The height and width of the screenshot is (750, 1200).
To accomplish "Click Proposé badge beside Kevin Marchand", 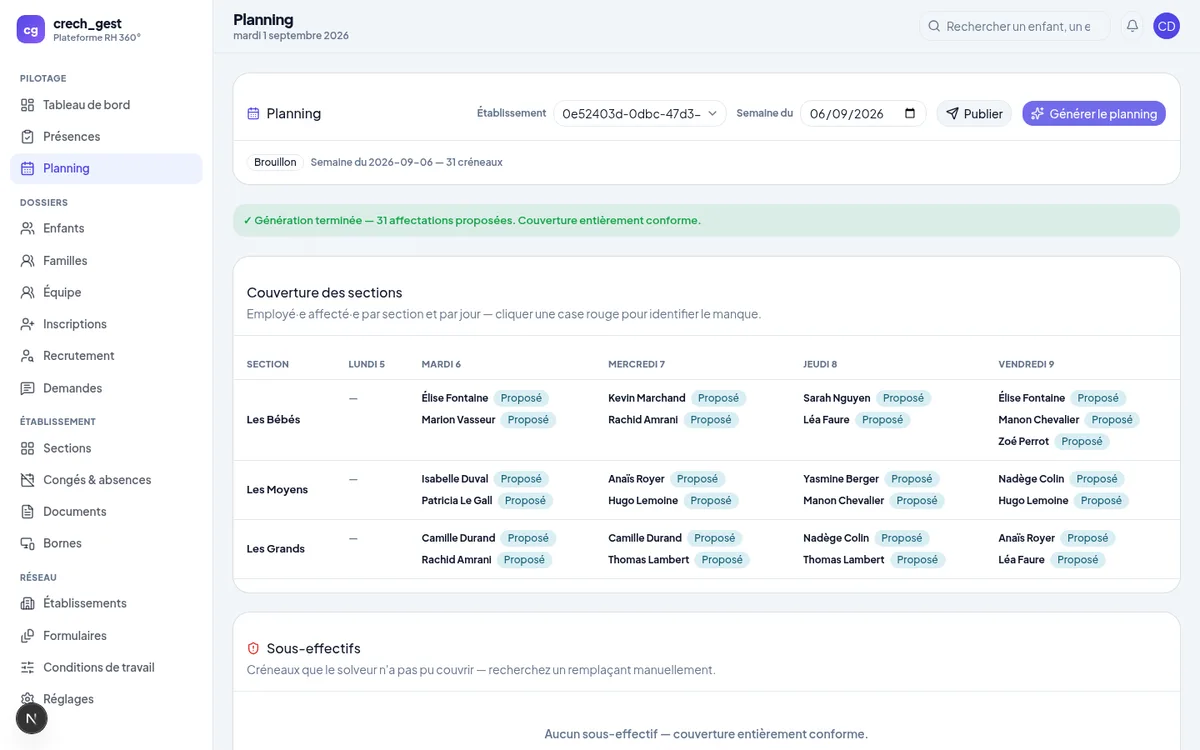I will click(x=718, y=398).
